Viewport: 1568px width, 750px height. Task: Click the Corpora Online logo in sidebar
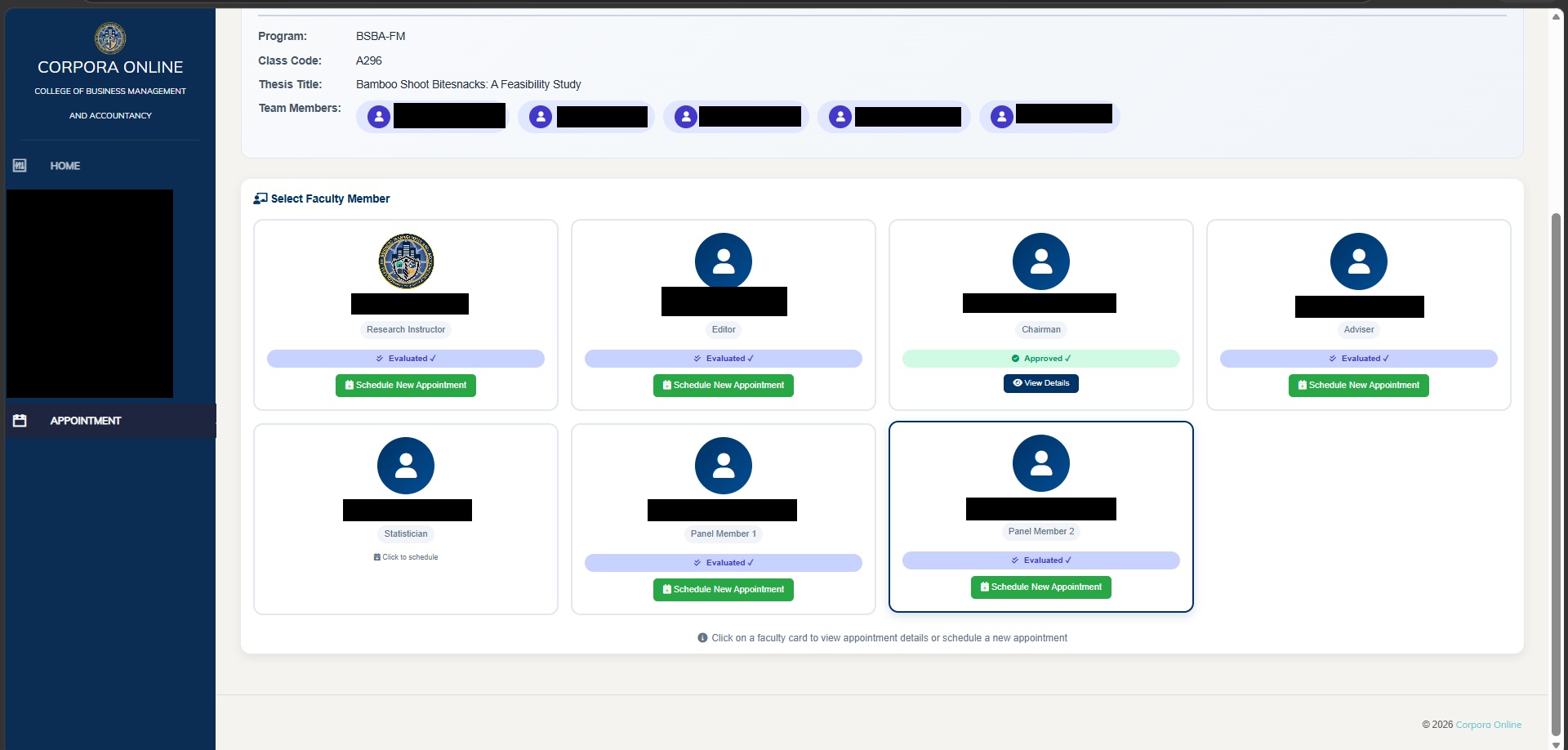tap(110, 38)
